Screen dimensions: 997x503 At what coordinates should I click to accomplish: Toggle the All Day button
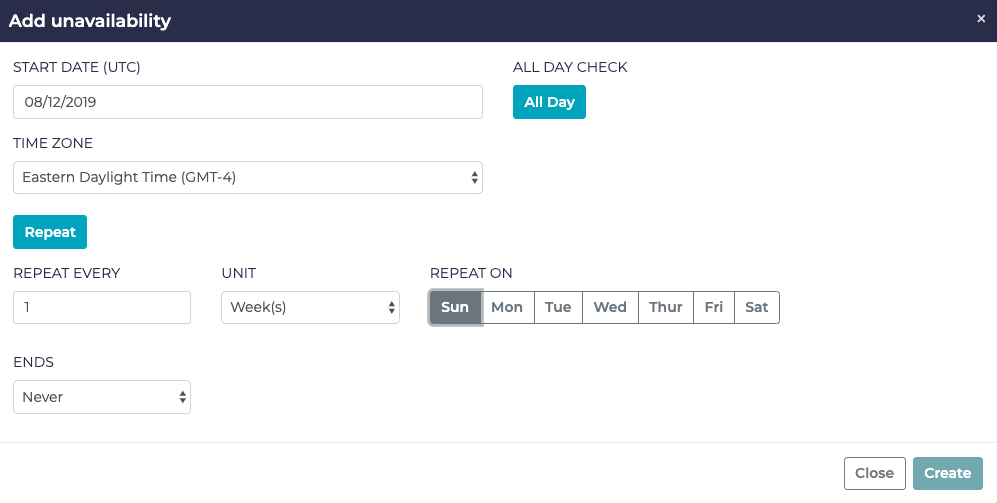click(x=549, y=102)
